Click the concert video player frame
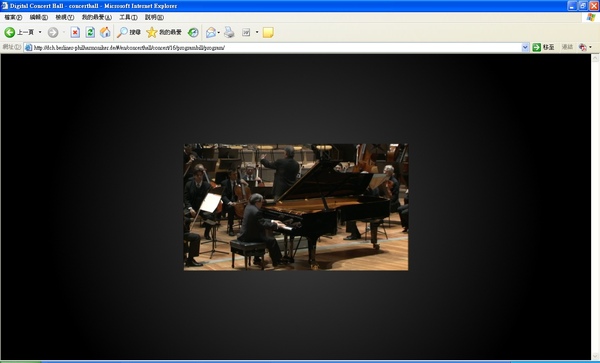This screenshot has height=363, width=600. [296, 207]
